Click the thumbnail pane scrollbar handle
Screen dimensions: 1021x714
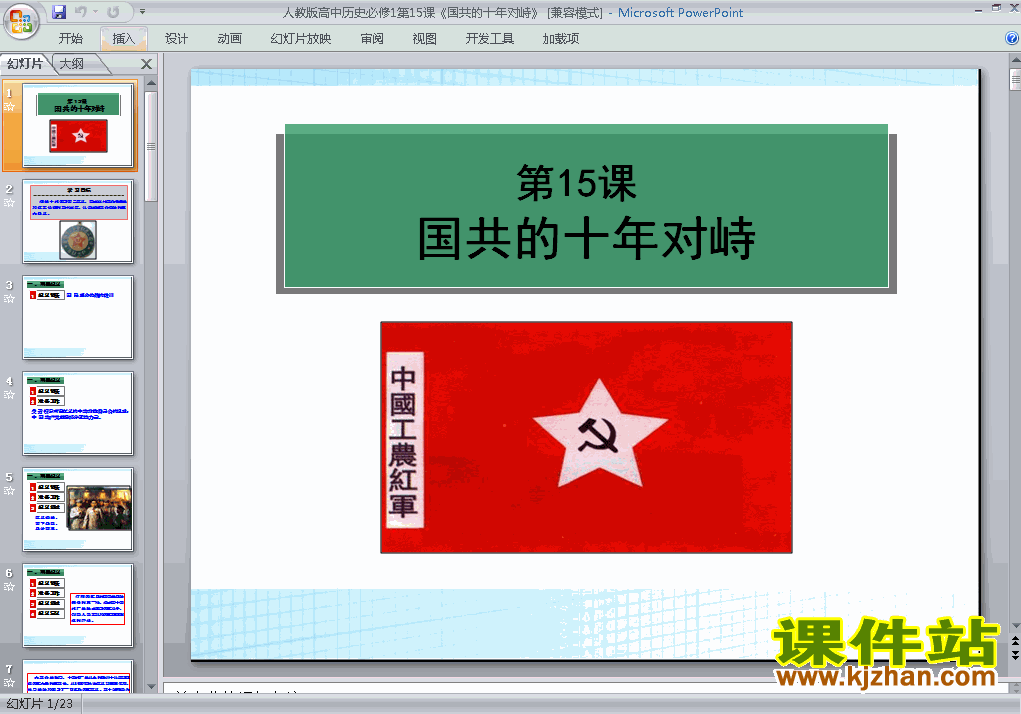click(151, 146)
